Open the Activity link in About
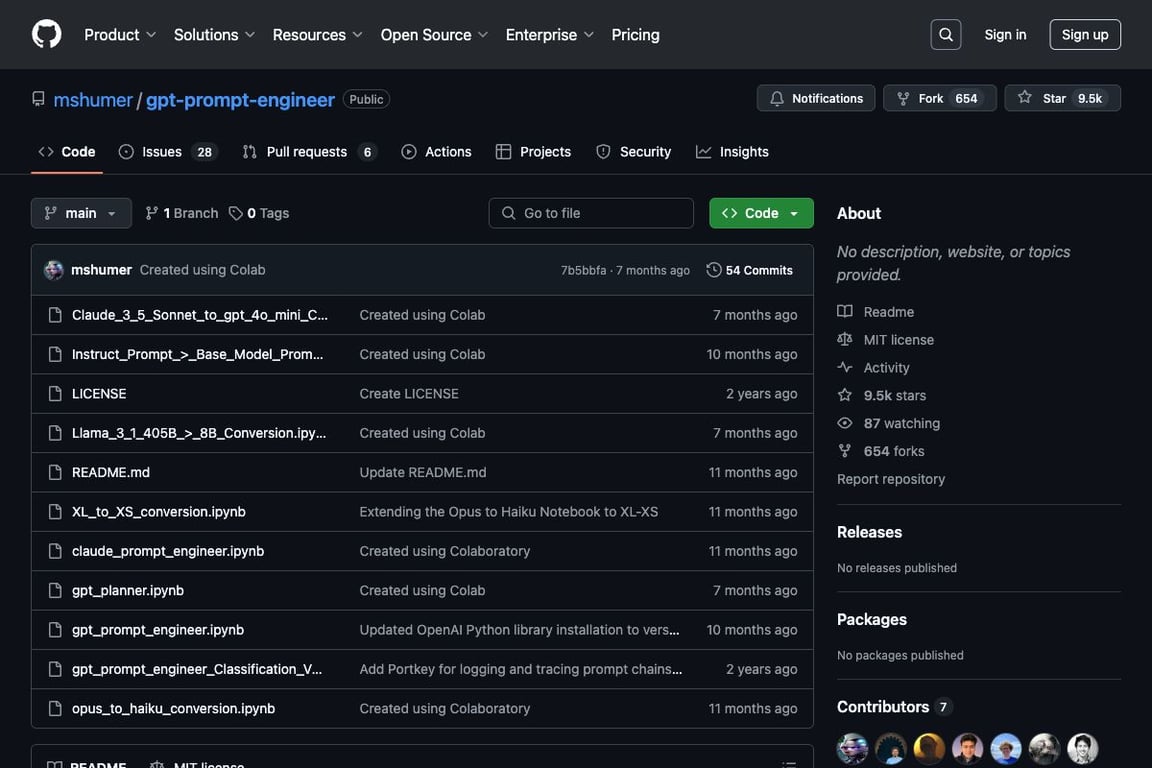 pyautogui.click(x=886, y=367)
